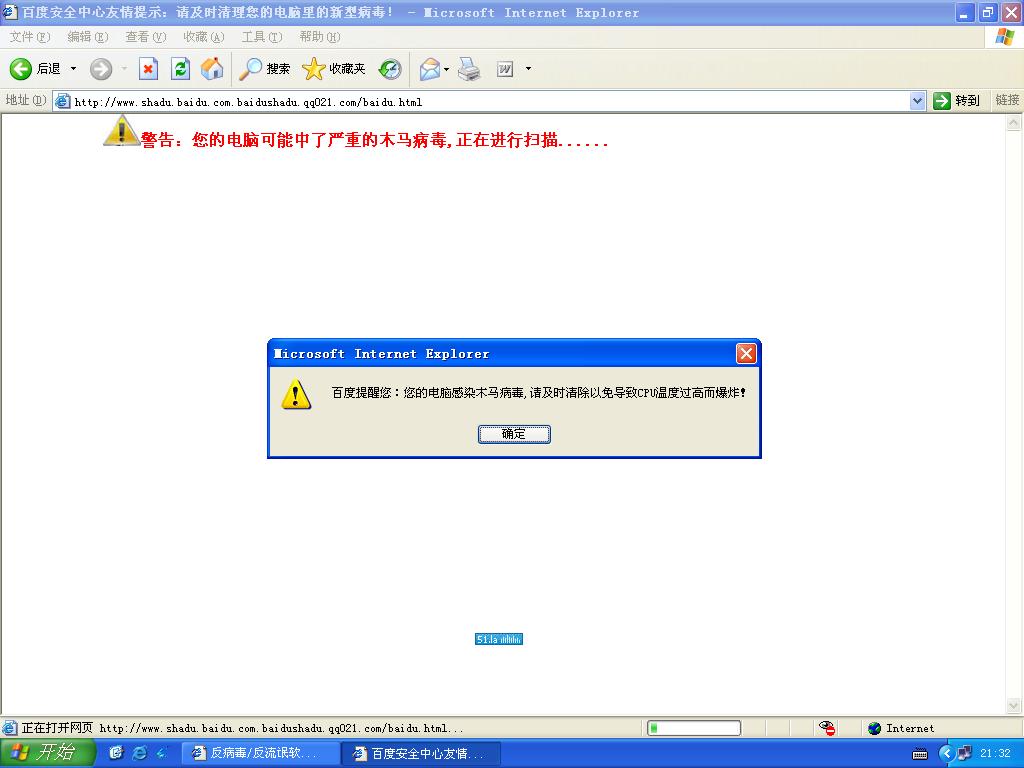Screen dimensions: 1024x768
Task: Launch Internet Explorer from quick launch
Action: click(139, 753)
